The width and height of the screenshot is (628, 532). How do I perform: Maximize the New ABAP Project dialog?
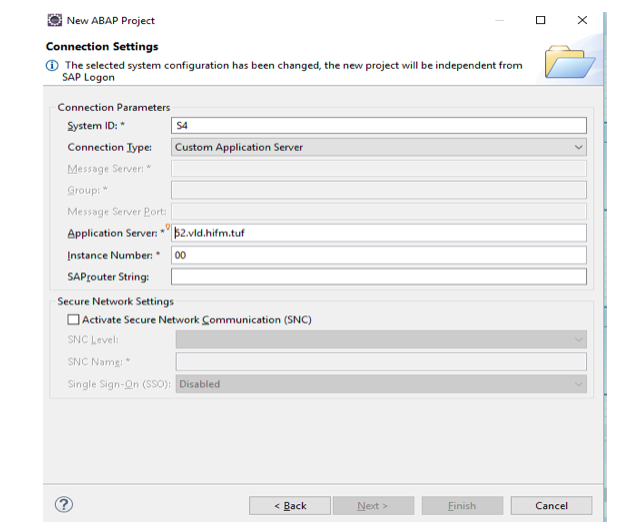pos(540,20)
